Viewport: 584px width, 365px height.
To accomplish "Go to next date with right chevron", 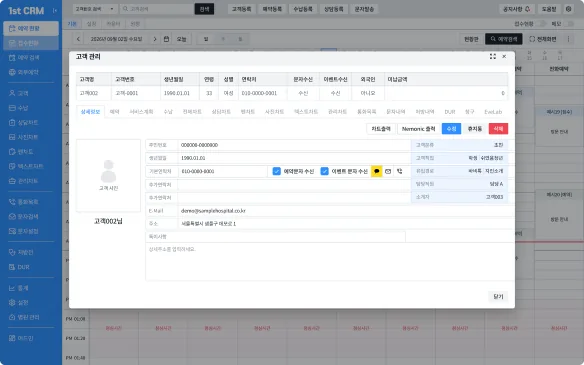I will pyautogui.click(x=155, y=39).
